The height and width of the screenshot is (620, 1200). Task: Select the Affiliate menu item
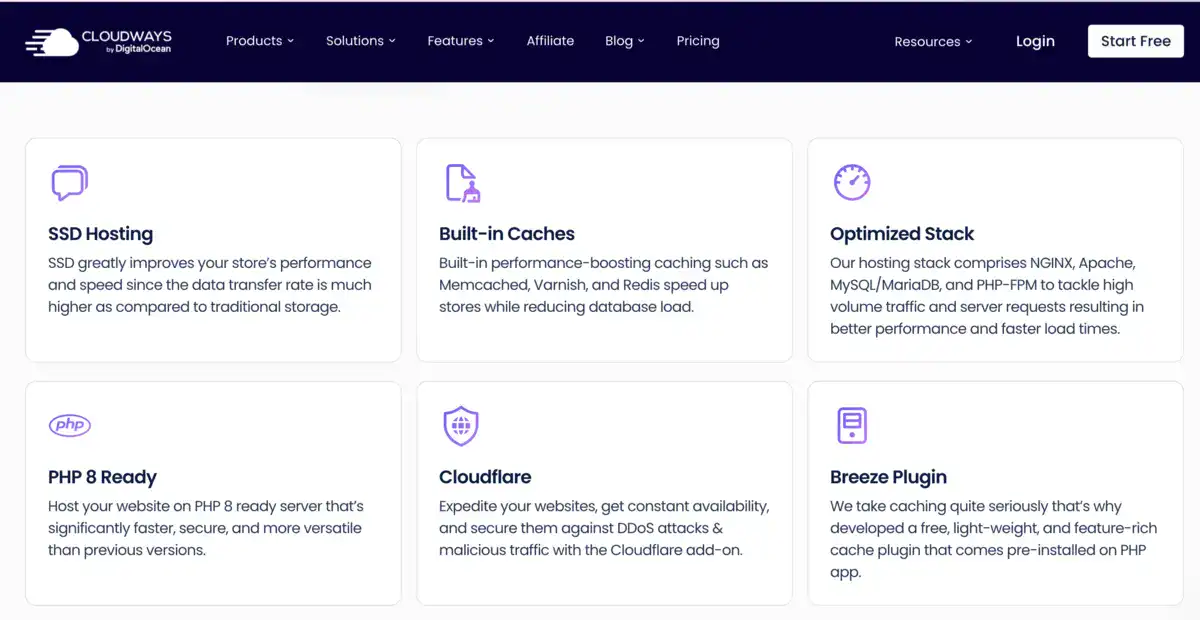coord(550,41)
